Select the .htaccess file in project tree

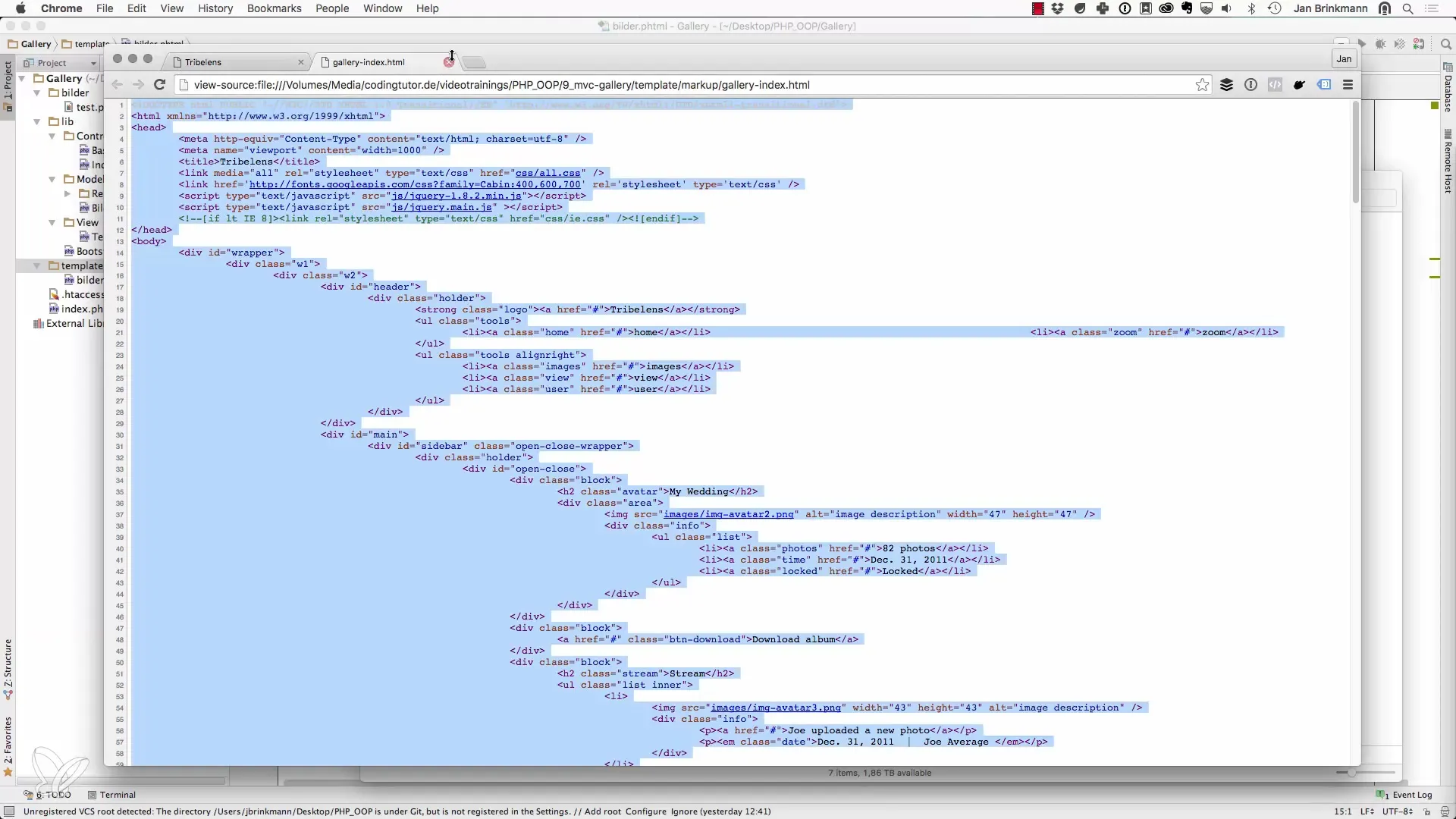76,295
